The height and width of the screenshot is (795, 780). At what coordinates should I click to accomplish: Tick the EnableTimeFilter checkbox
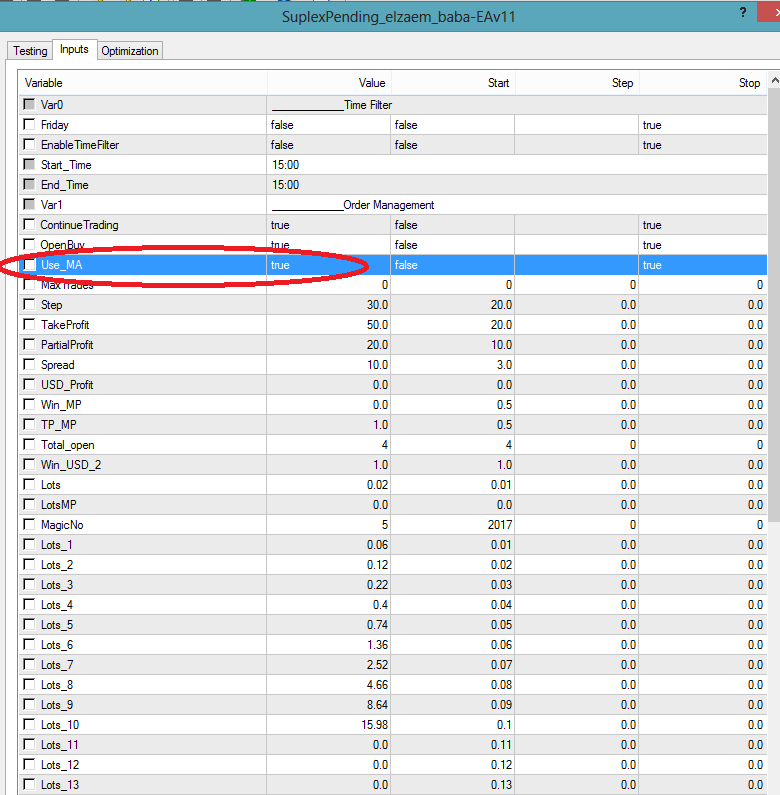point(29,145)
